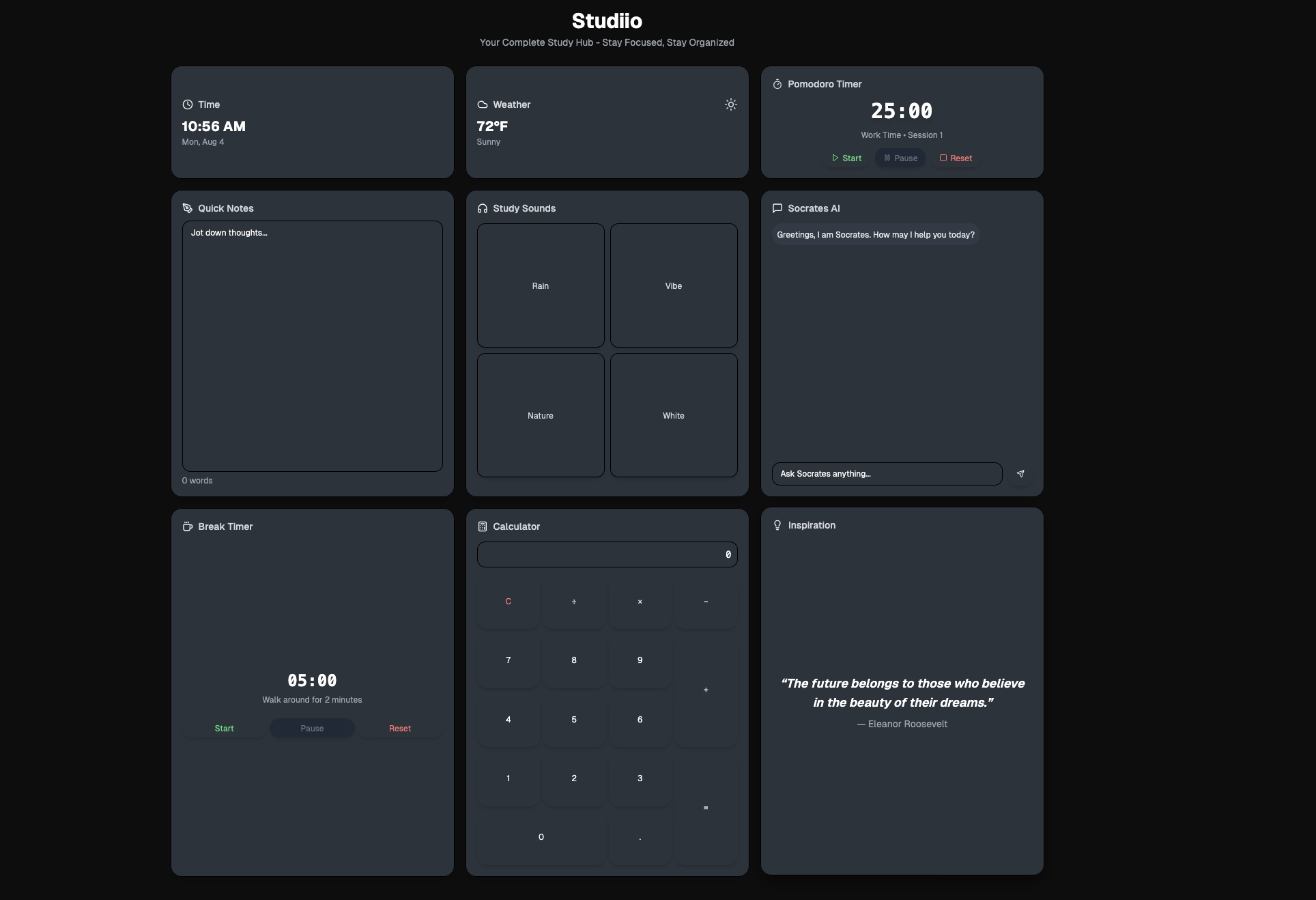The height and width of the screenshot is (900, 1316).
Task: Send message with paper plane icon
Action: 1020,474
